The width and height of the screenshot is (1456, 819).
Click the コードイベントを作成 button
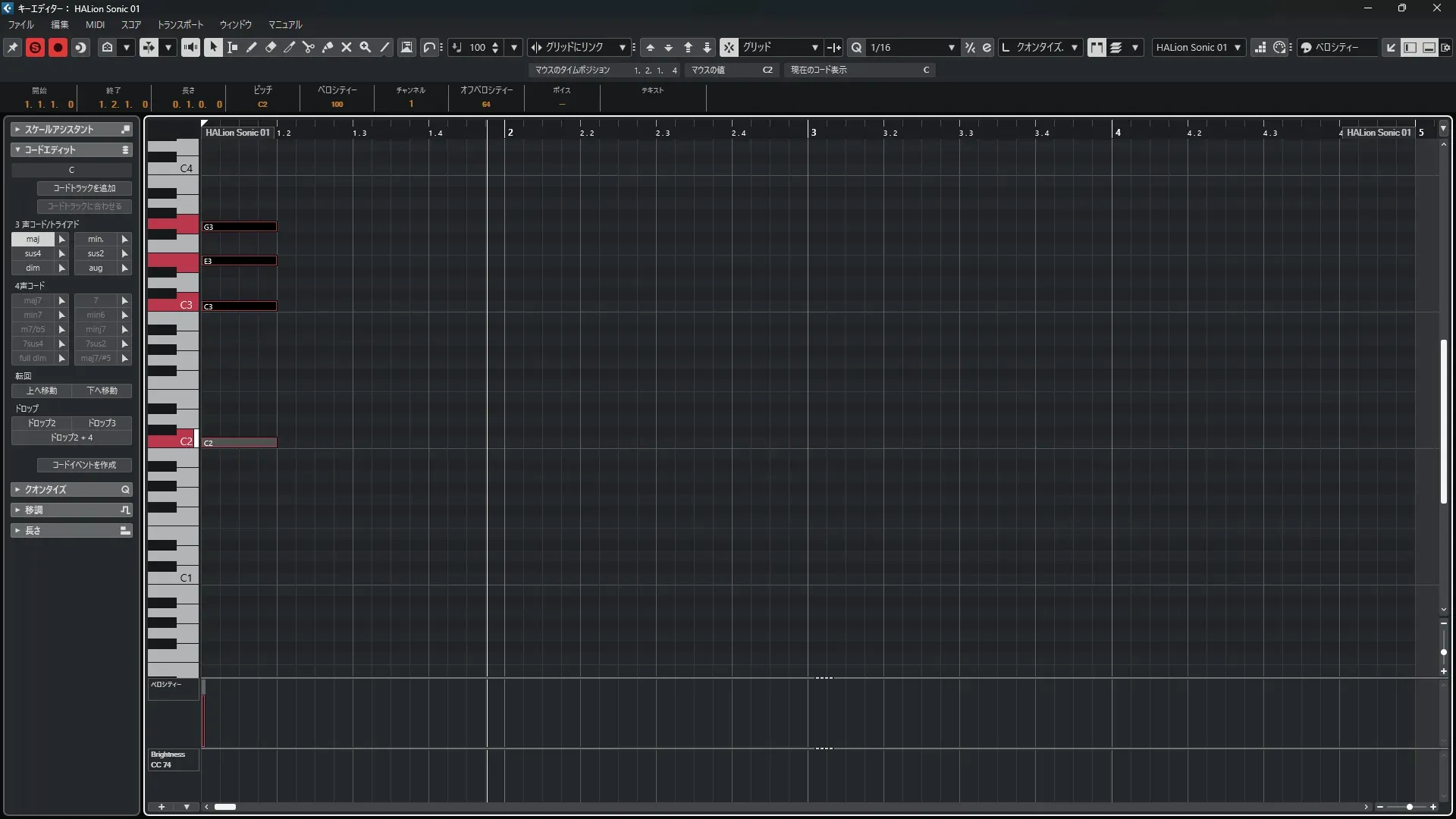tap(84, 465)
